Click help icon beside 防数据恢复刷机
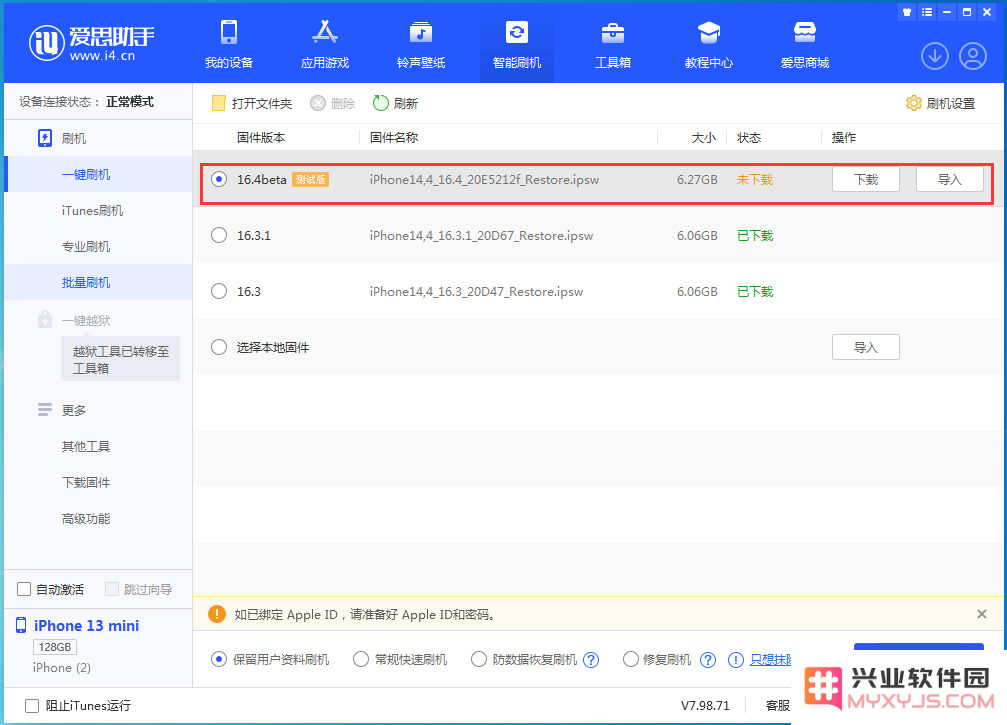Image resolution: width=1007 pixels, height=725 pixels. pyautogui.click(x=591, y=659)
